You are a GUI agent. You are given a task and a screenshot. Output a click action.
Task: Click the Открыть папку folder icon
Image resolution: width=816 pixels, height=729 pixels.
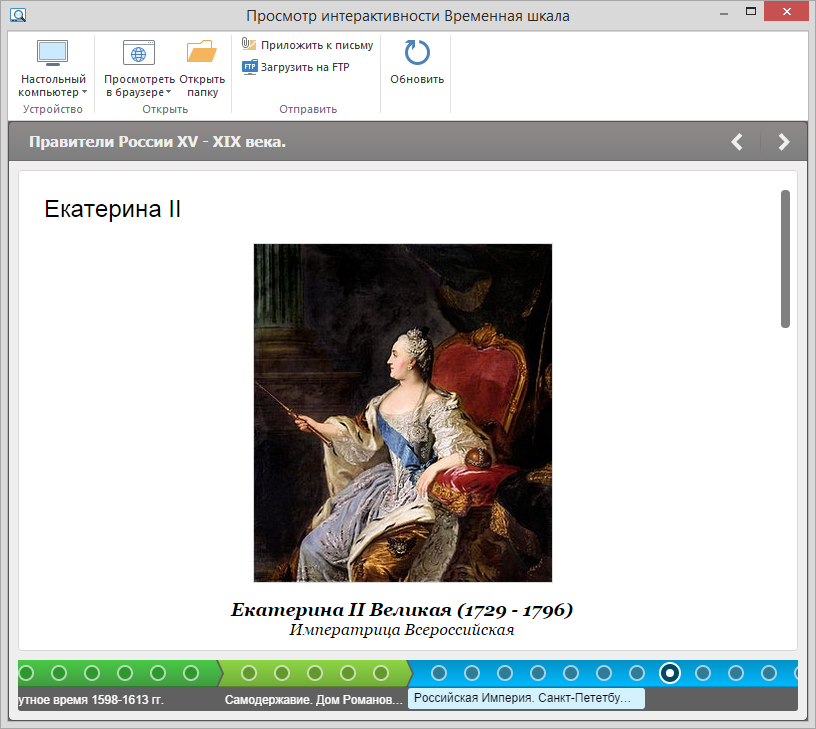tap(202, 52)
